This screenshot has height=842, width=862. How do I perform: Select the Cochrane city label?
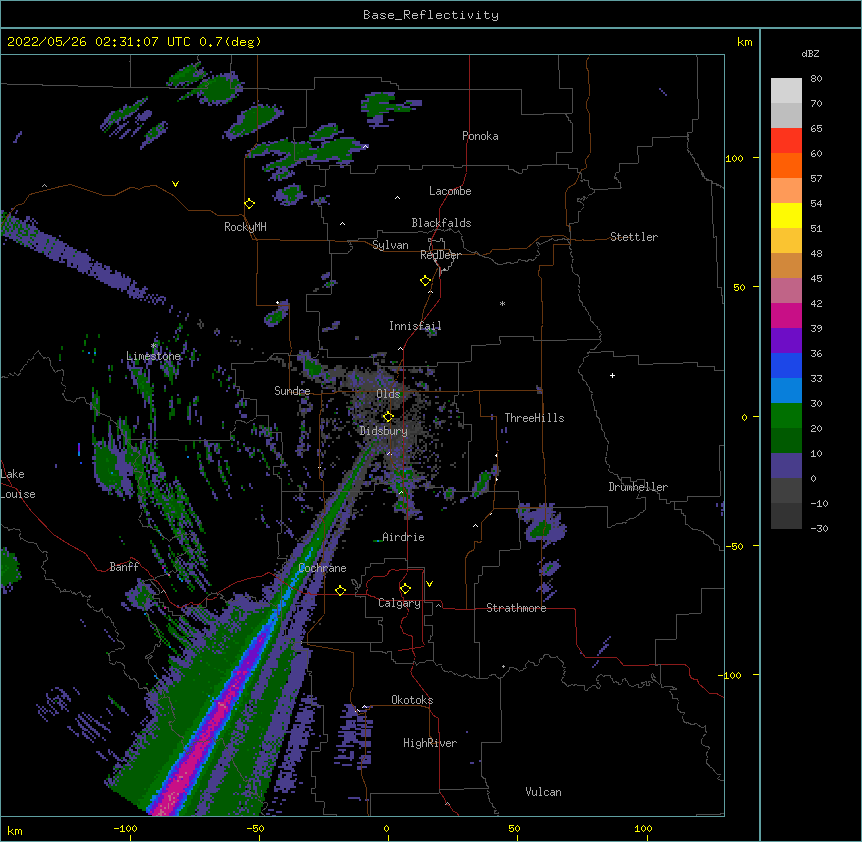click(322, 568)
